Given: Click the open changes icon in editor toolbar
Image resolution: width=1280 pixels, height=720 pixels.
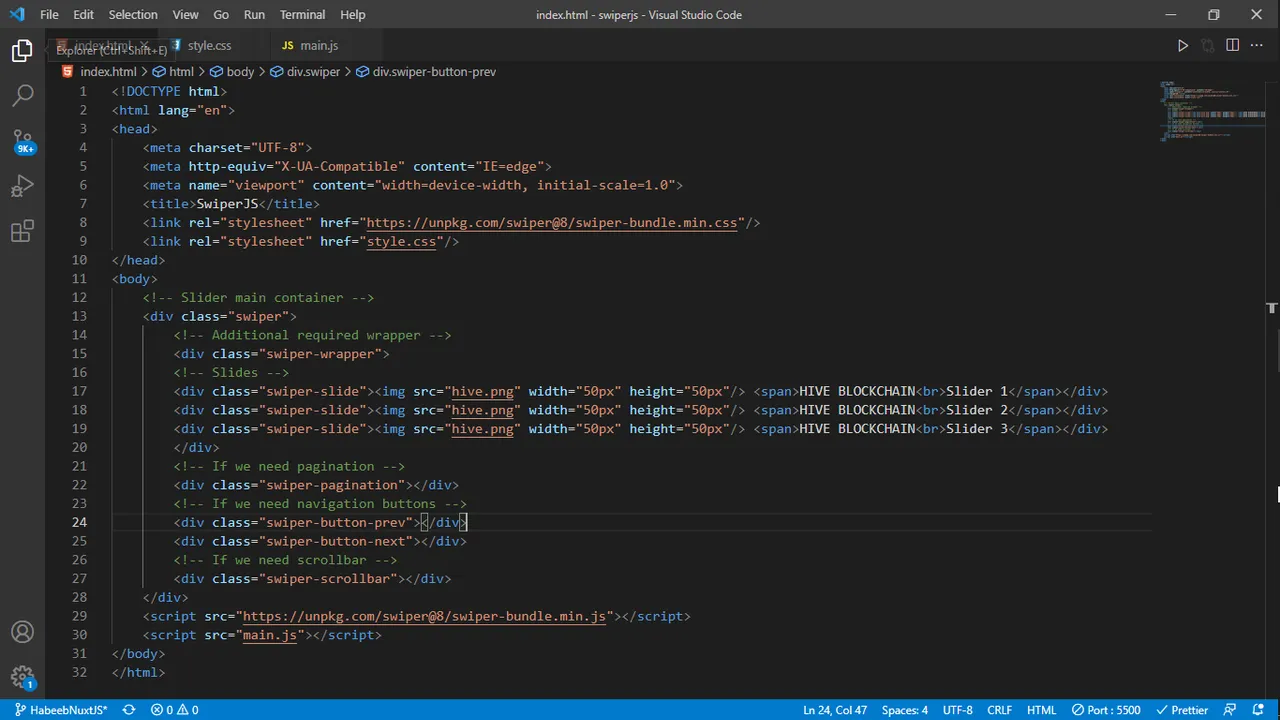Looking at the screenshot, I should pyautogui.click(x=1207, y=45).
